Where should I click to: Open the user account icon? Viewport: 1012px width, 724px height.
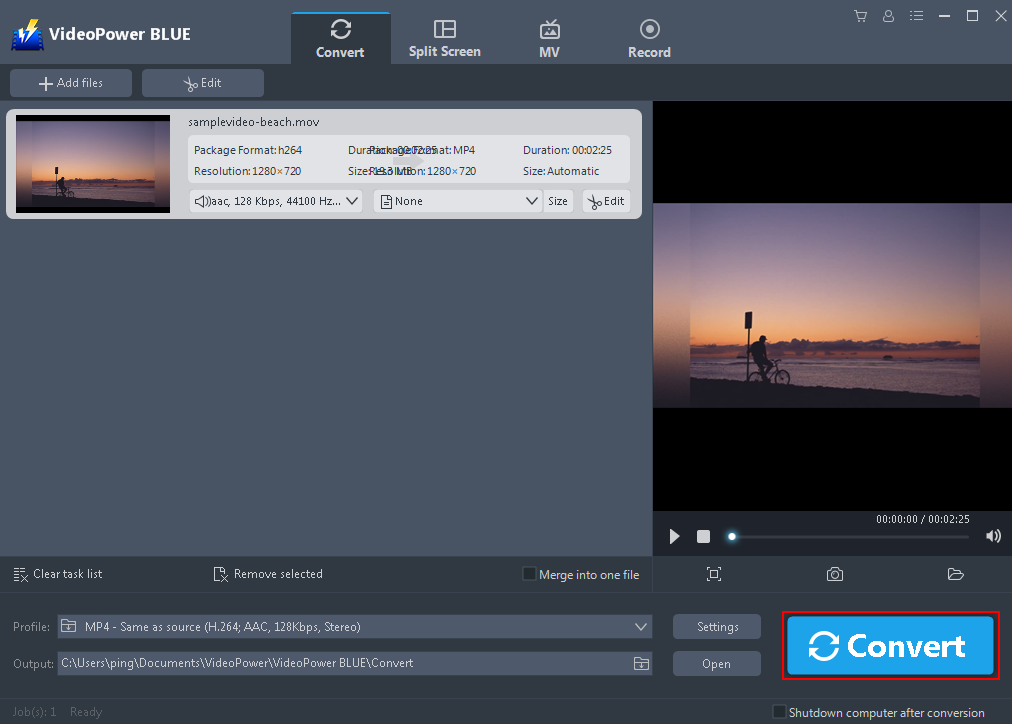888,16
